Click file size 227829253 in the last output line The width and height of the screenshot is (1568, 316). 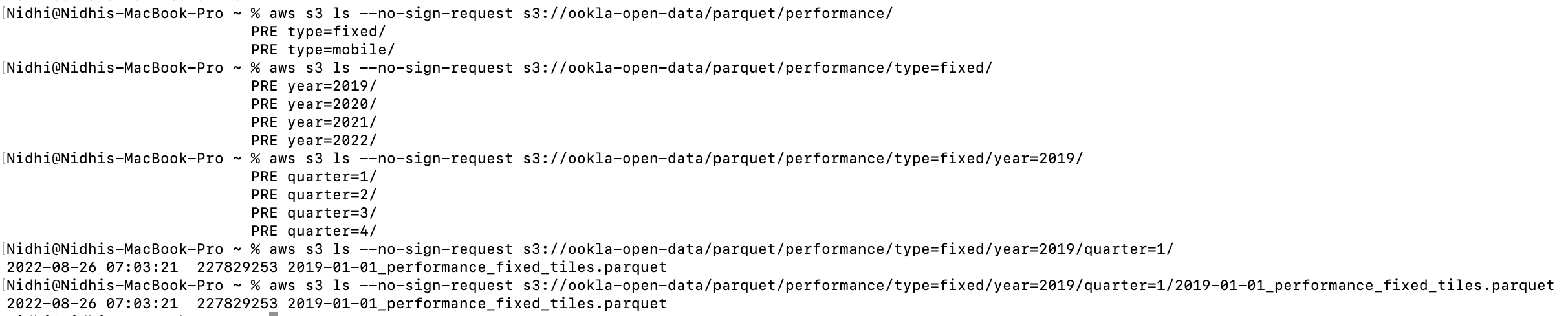pyautogui.click(x=237, y=304)
